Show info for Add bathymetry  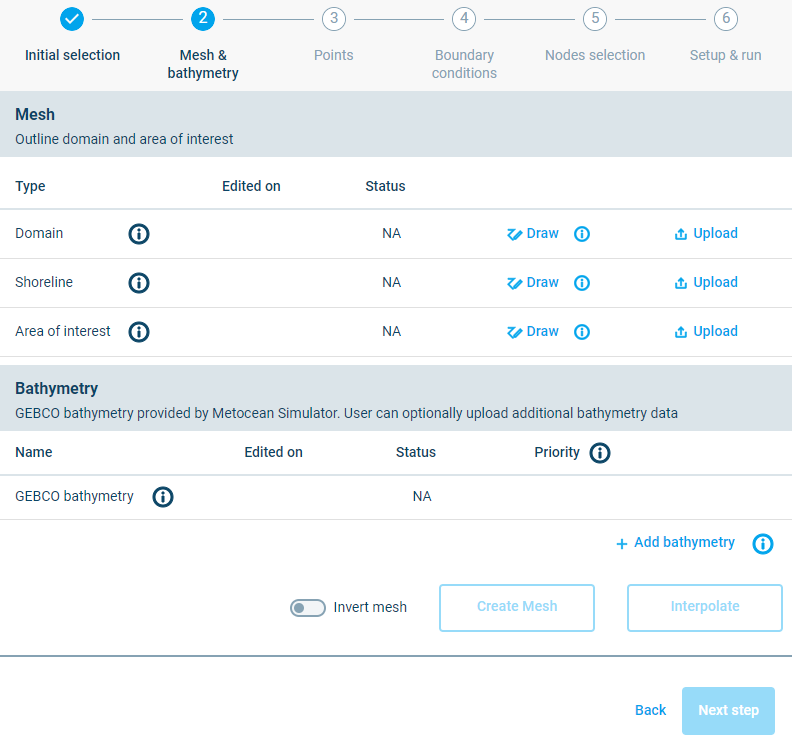point(763,544)
